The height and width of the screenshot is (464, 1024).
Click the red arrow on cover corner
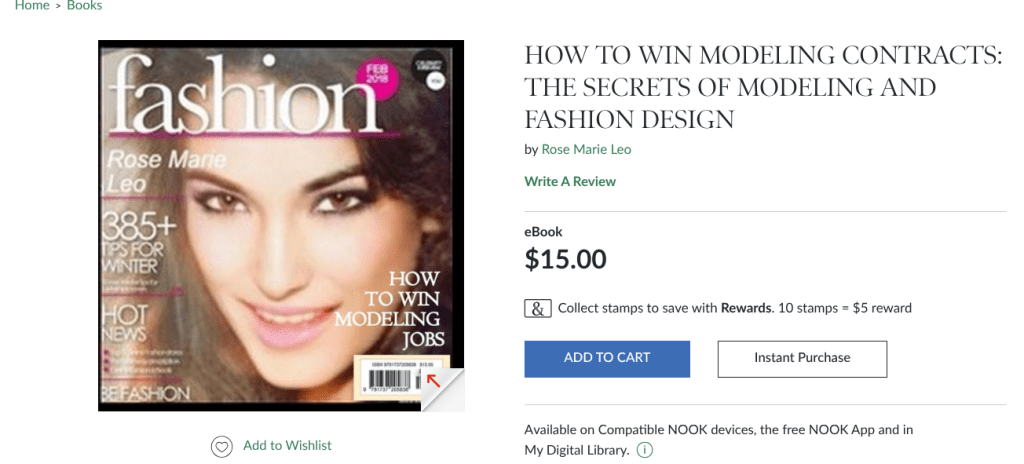click(x=434, y=379)
